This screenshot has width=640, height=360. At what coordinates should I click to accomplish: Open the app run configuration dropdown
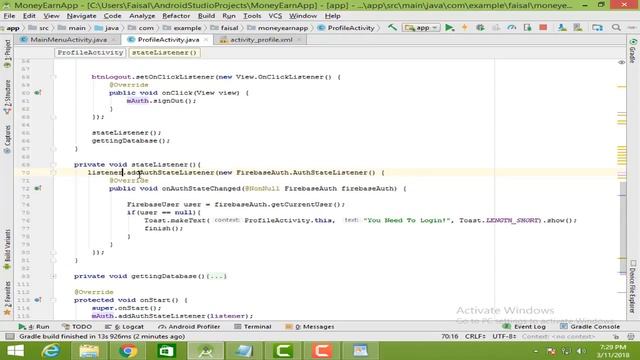point(421,28)
